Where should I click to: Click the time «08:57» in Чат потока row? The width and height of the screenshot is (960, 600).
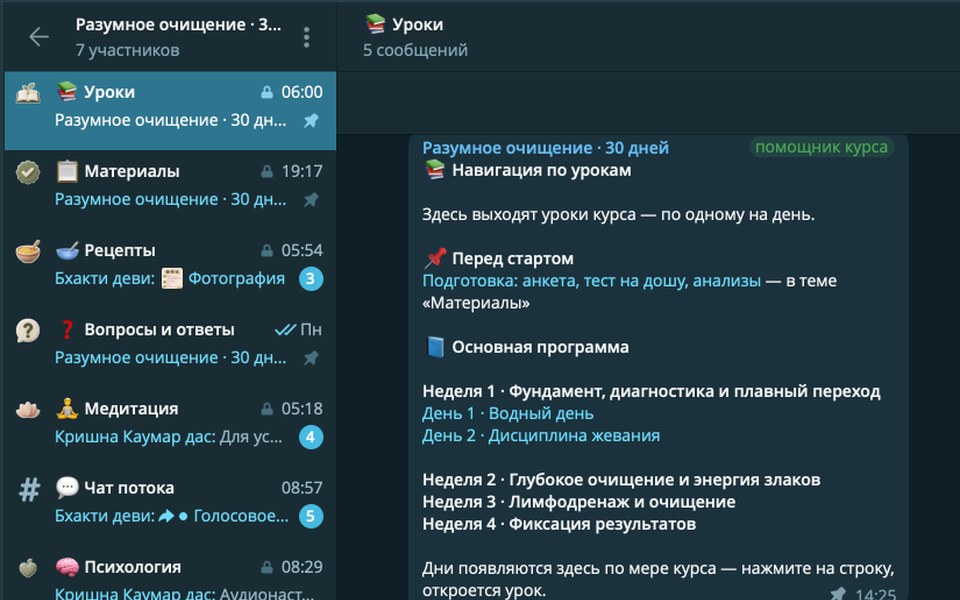pos(302,488)
